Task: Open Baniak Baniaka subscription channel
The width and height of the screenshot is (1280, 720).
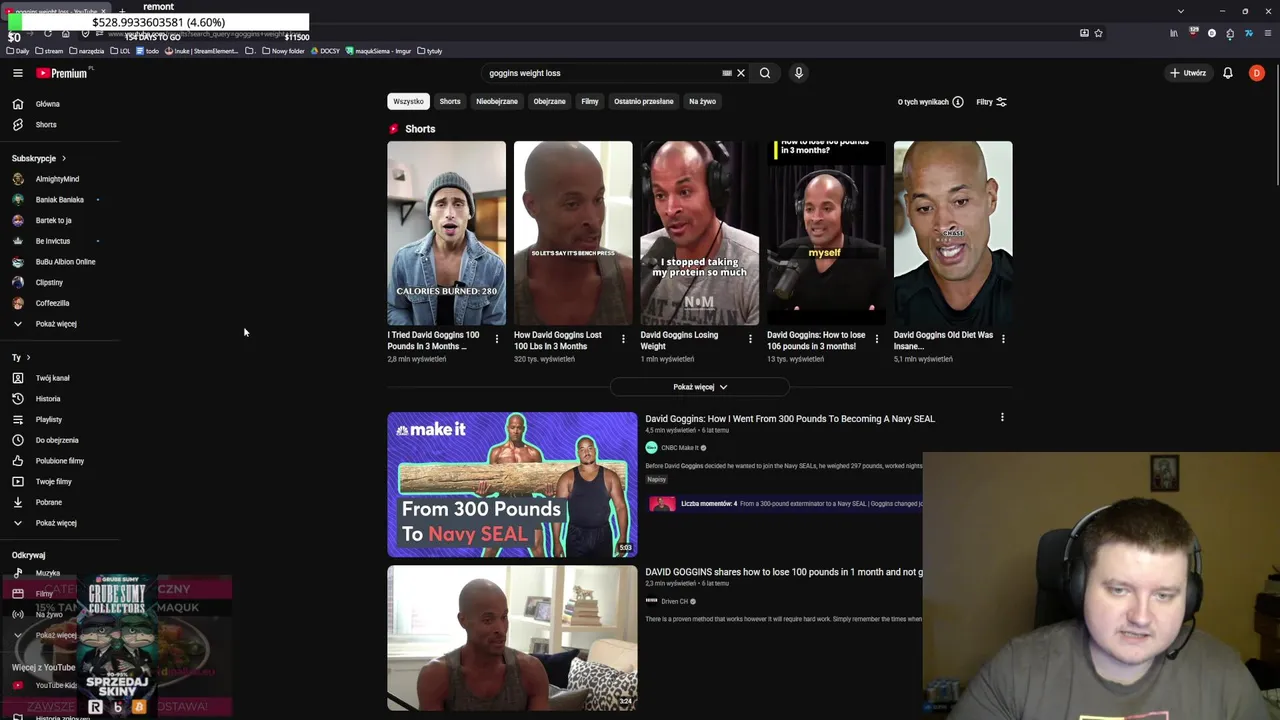Action: click(x=60, y=200)
